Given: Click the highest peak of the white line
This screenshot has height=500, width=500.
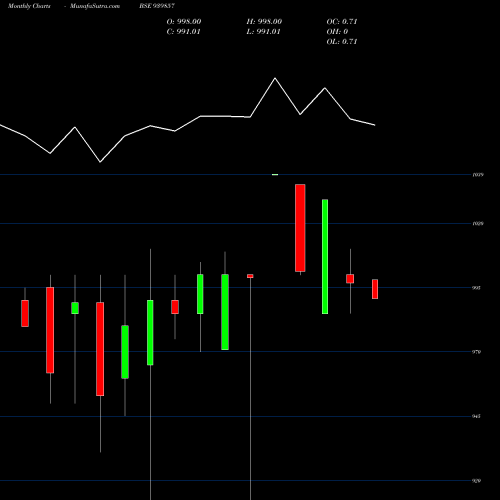Looking at the screenshot, I should (x=275, y=78).
